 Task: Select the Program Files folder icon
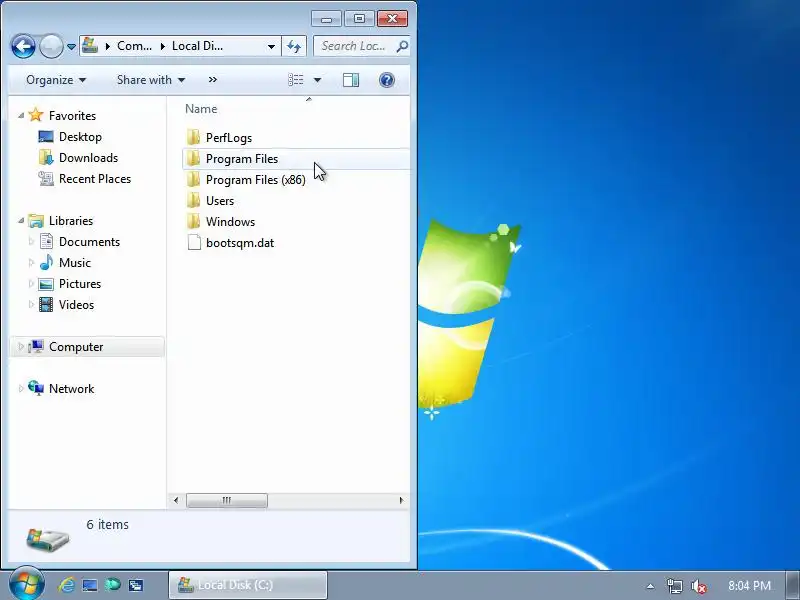(193, 158)
